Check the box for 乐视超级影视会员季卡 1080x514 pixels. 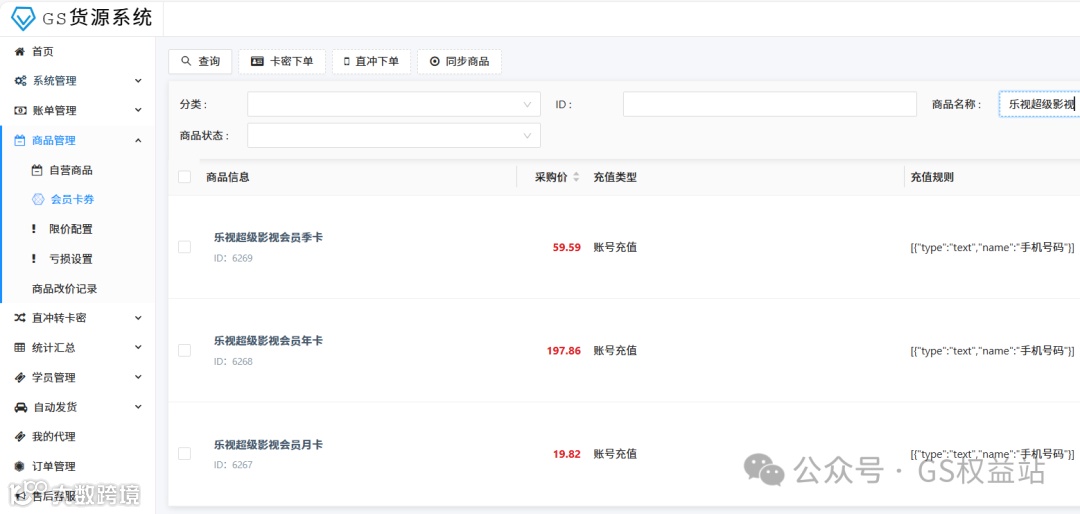[x=185, y=247]
